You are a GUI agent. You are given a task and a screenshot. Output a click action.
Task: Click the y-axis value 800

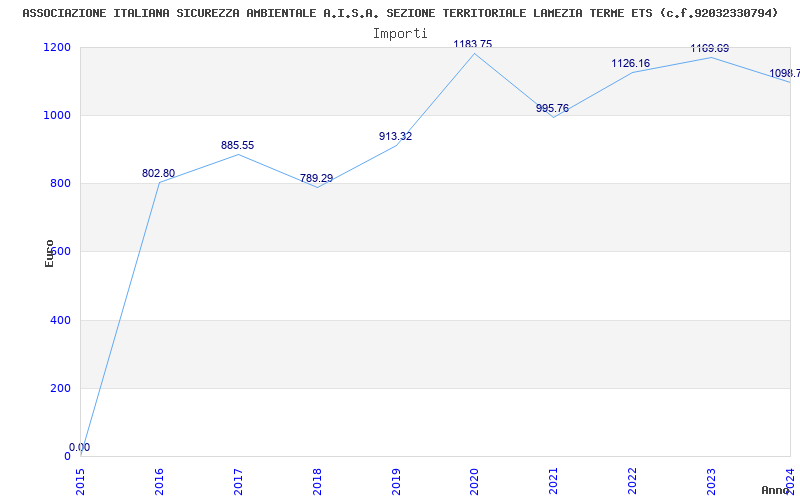(61, 184)
